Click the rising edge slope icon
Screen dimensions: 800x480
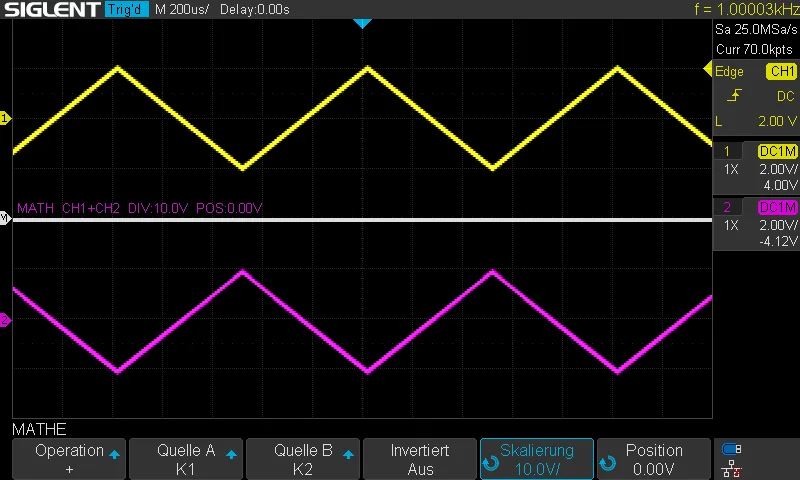[x=734, y=95]
